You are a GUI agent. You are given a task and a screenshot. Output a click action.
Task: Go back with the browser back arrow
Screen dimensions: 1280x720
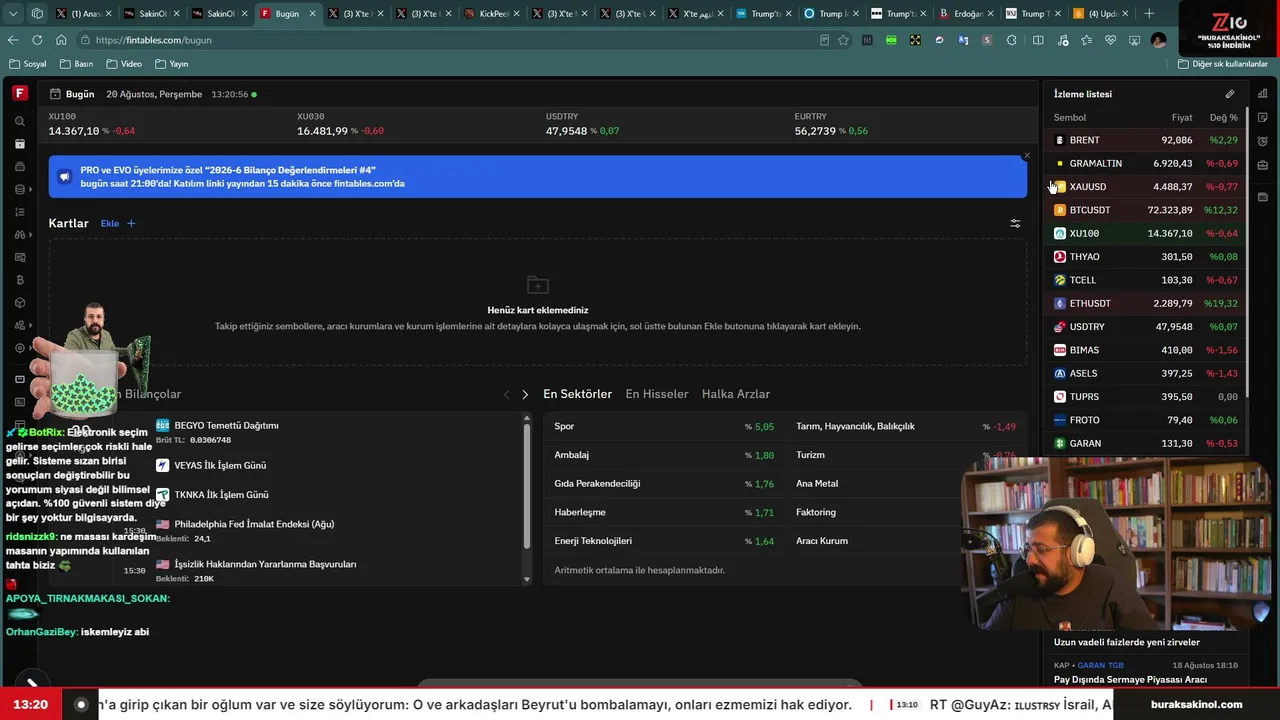(13, 40)
